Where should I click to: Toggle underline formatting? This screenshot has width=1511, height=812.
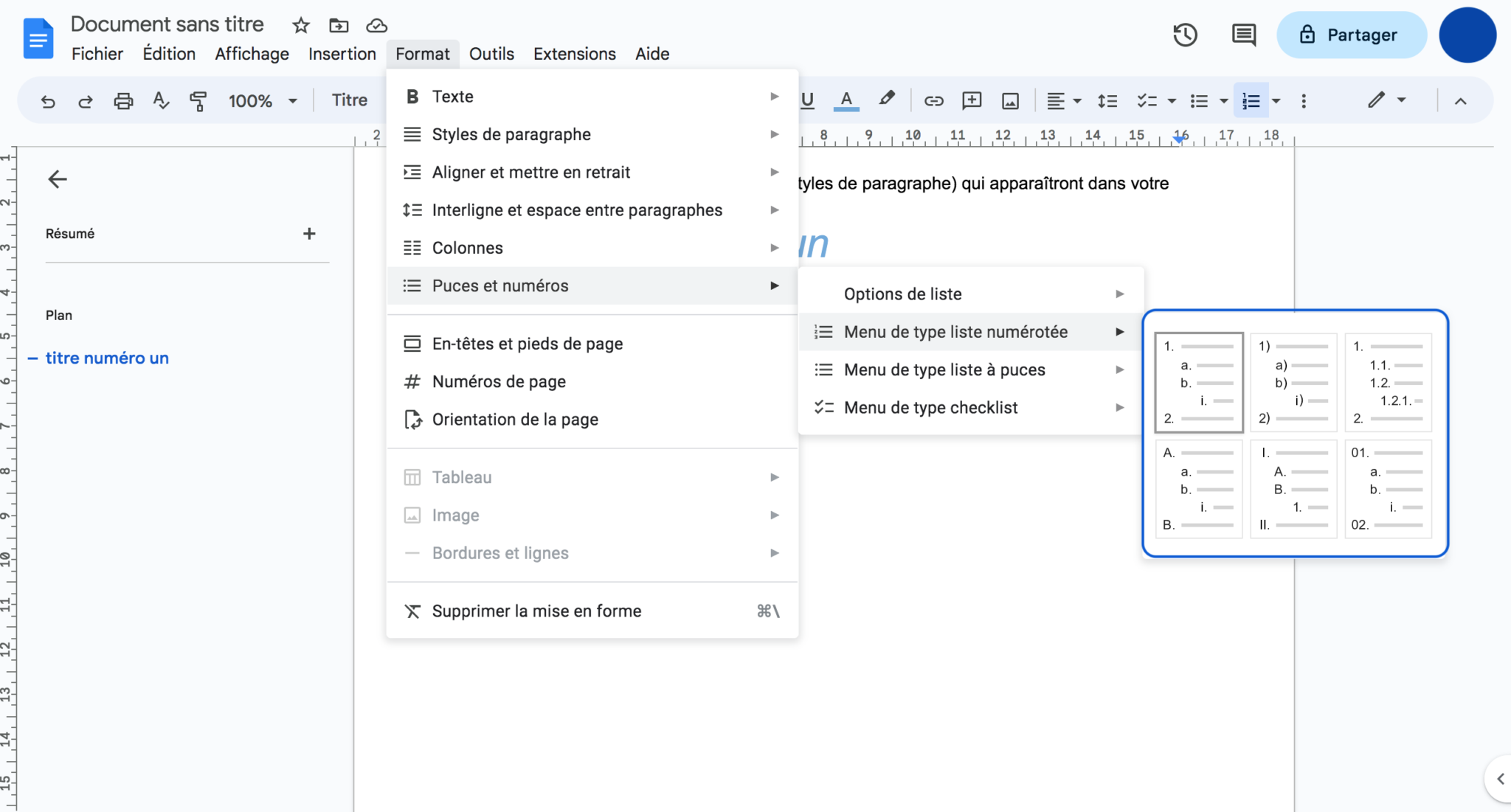806,100
